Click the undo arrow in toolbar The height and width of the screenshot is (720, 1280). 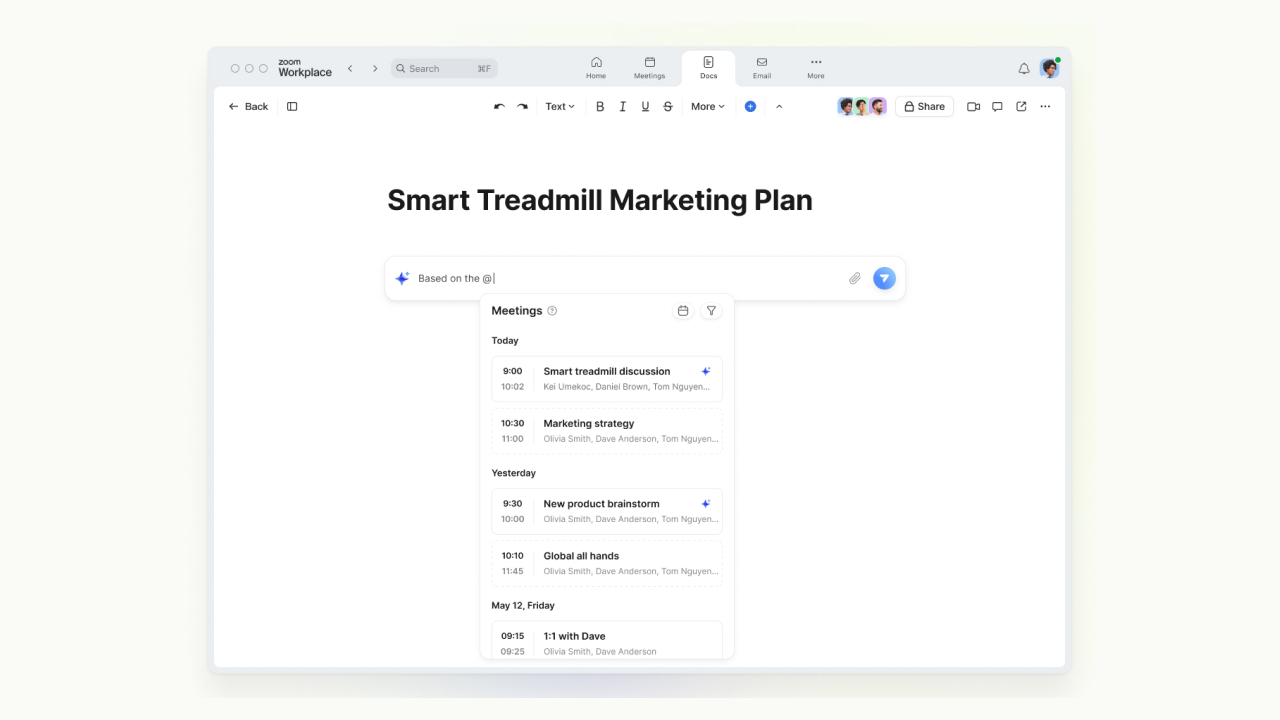499,107
